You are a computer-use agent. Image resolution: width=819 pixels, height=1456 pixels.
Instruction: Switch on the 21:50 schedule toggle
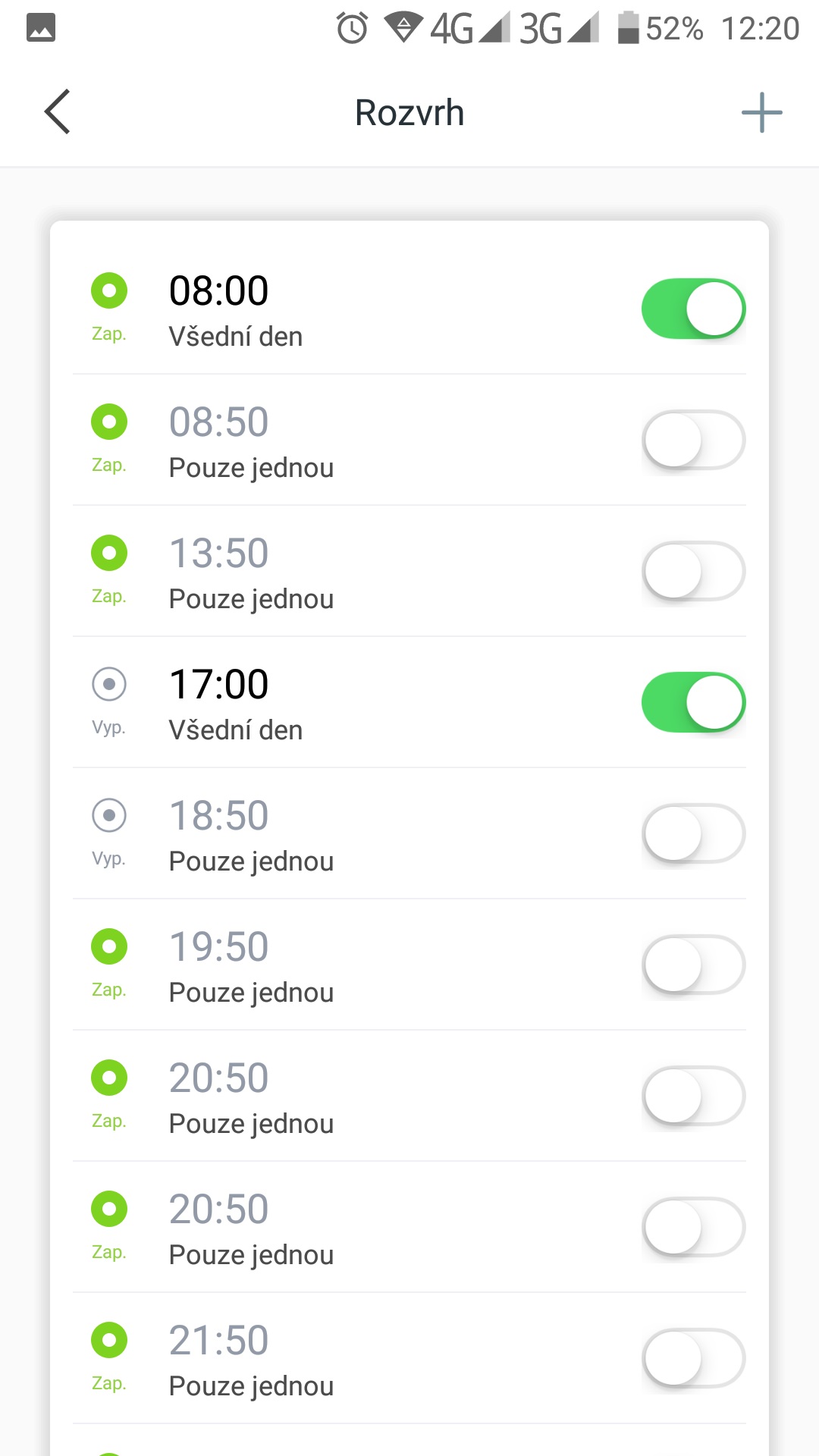pos(693,1358)
